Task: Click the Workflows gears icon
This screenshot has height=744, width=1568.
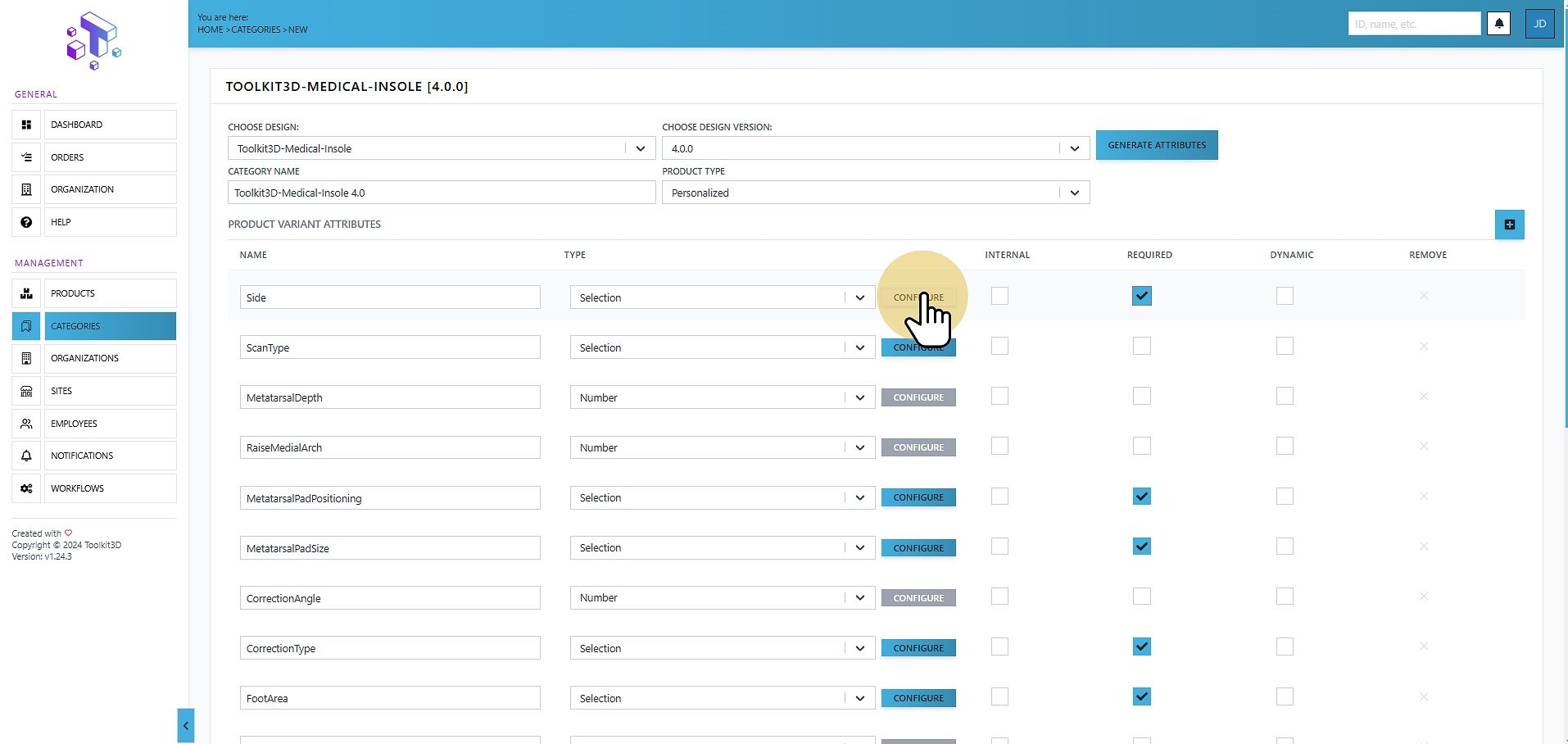Action: click(x=26, y=488)
